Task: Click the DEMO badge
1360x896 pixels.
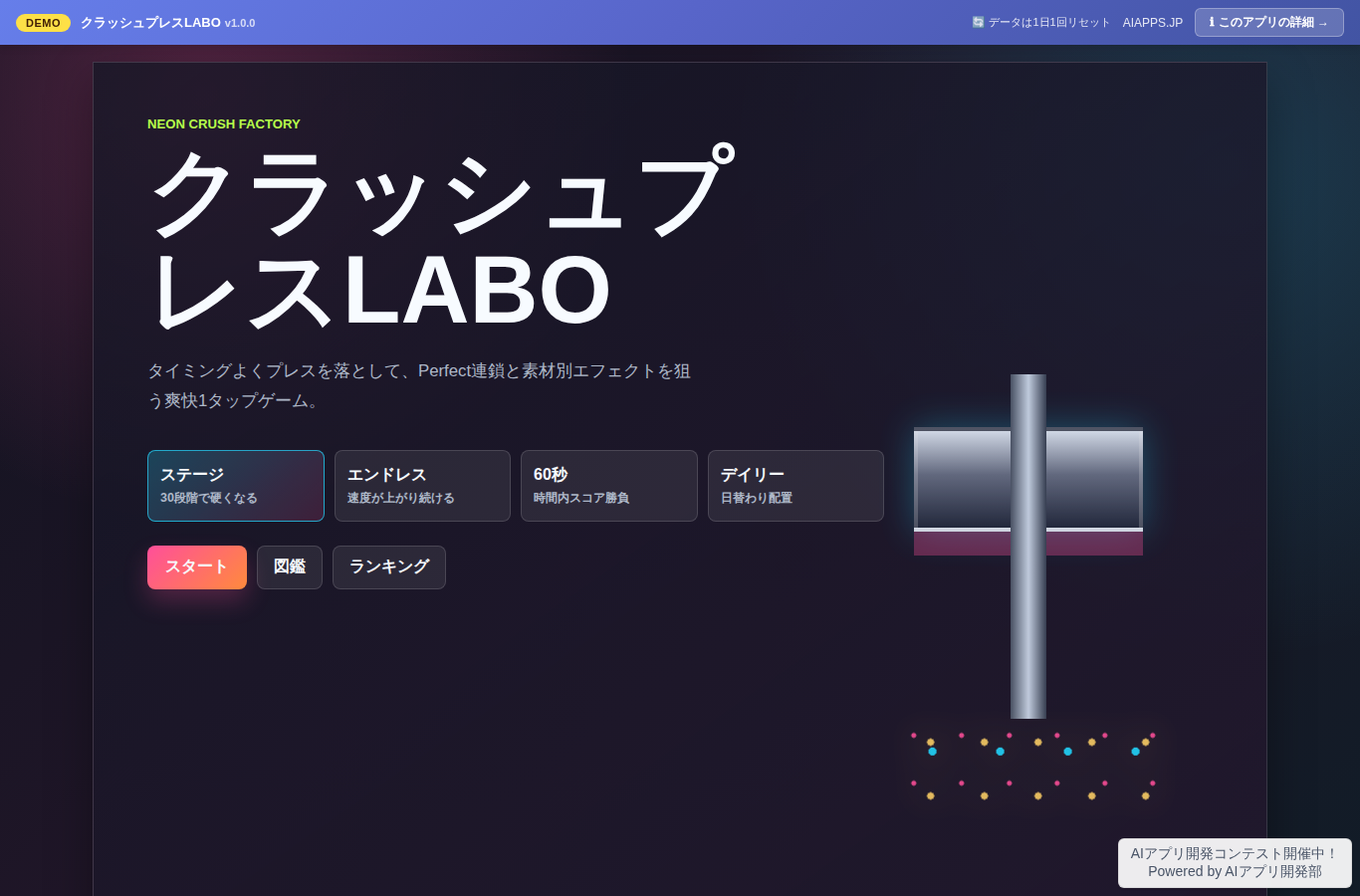Action: [43, 23]
